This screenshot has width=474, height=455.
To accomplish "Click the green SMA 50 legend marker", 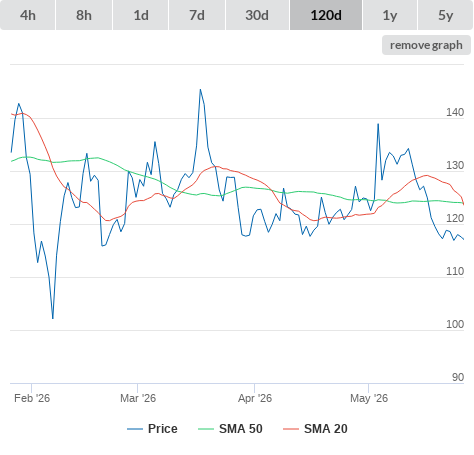I will pyautogui.click(x=206, y=429).
